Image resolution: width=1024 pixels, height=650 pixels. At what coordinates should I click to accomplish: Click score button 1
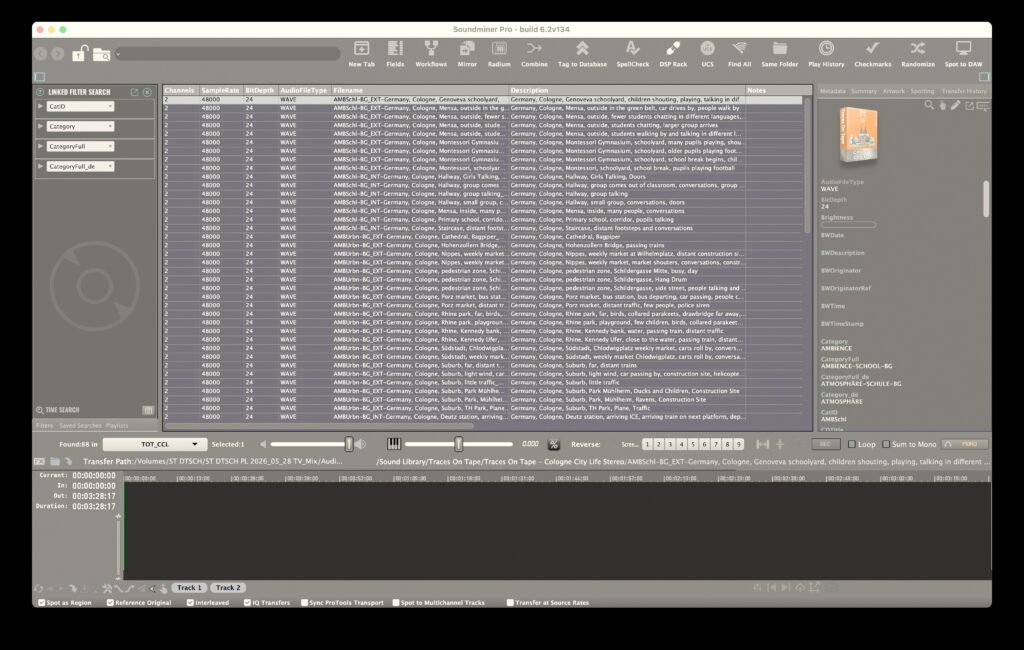(647, 444)
